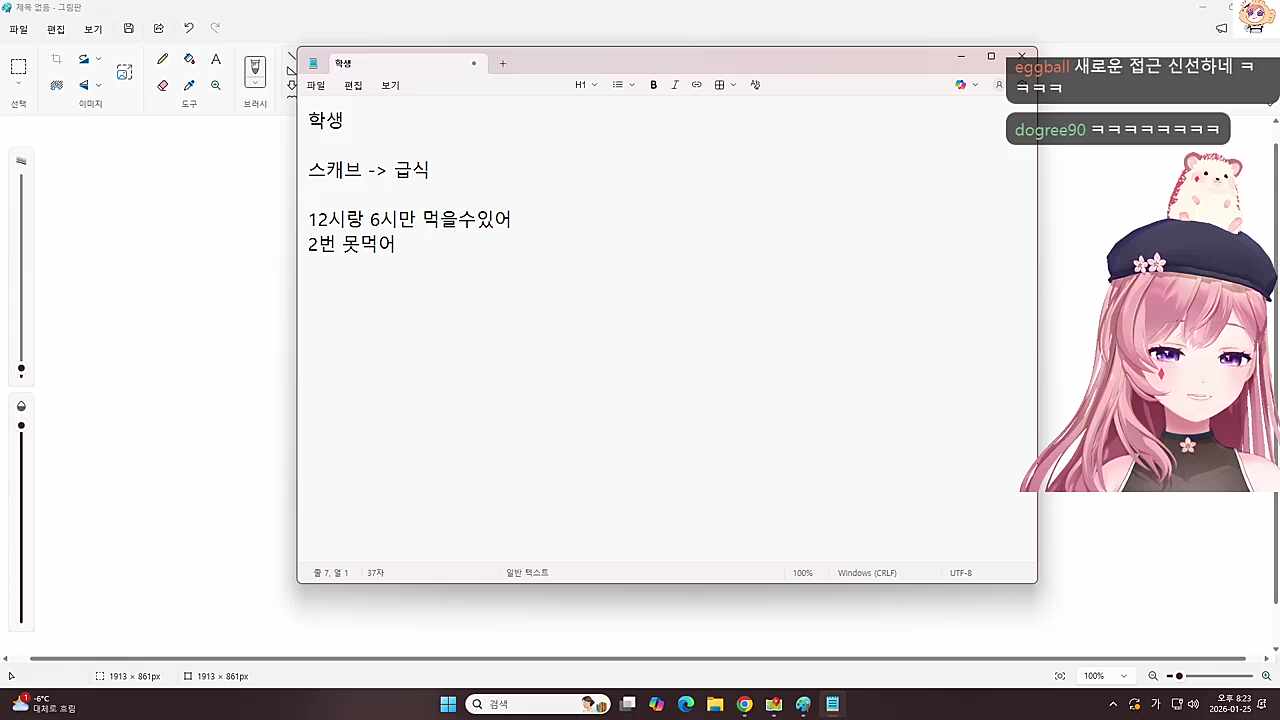Open the 파일 menu in Notepad

click(316, 85)
